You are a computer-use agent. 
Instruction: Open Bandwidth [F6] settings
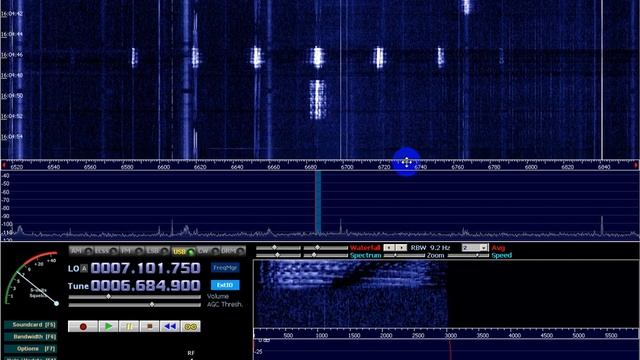click(30, 337)
